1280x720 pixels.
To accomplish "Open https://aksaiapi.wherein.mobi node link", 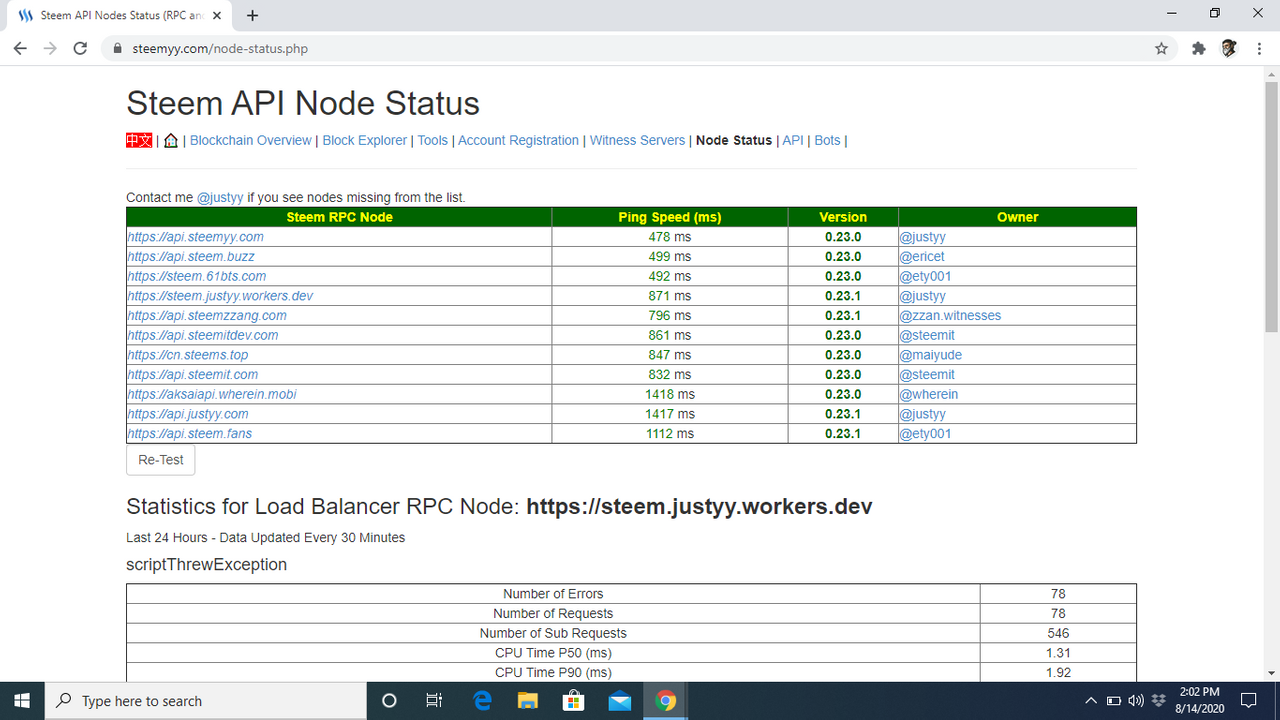I will 212,394.
